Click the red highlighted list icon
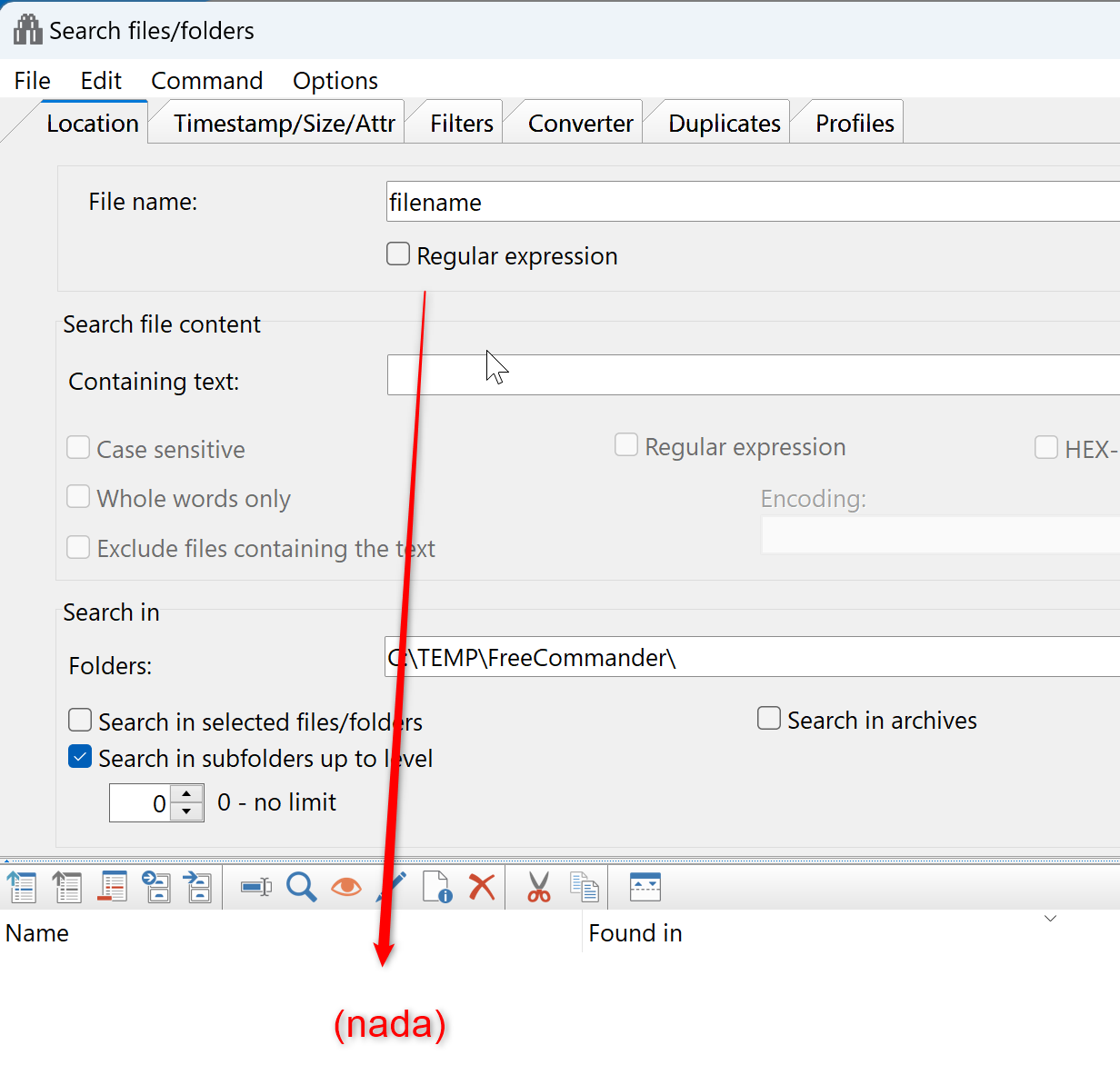Viewport: 1120px width, 1085px height. tap(112, 886)
